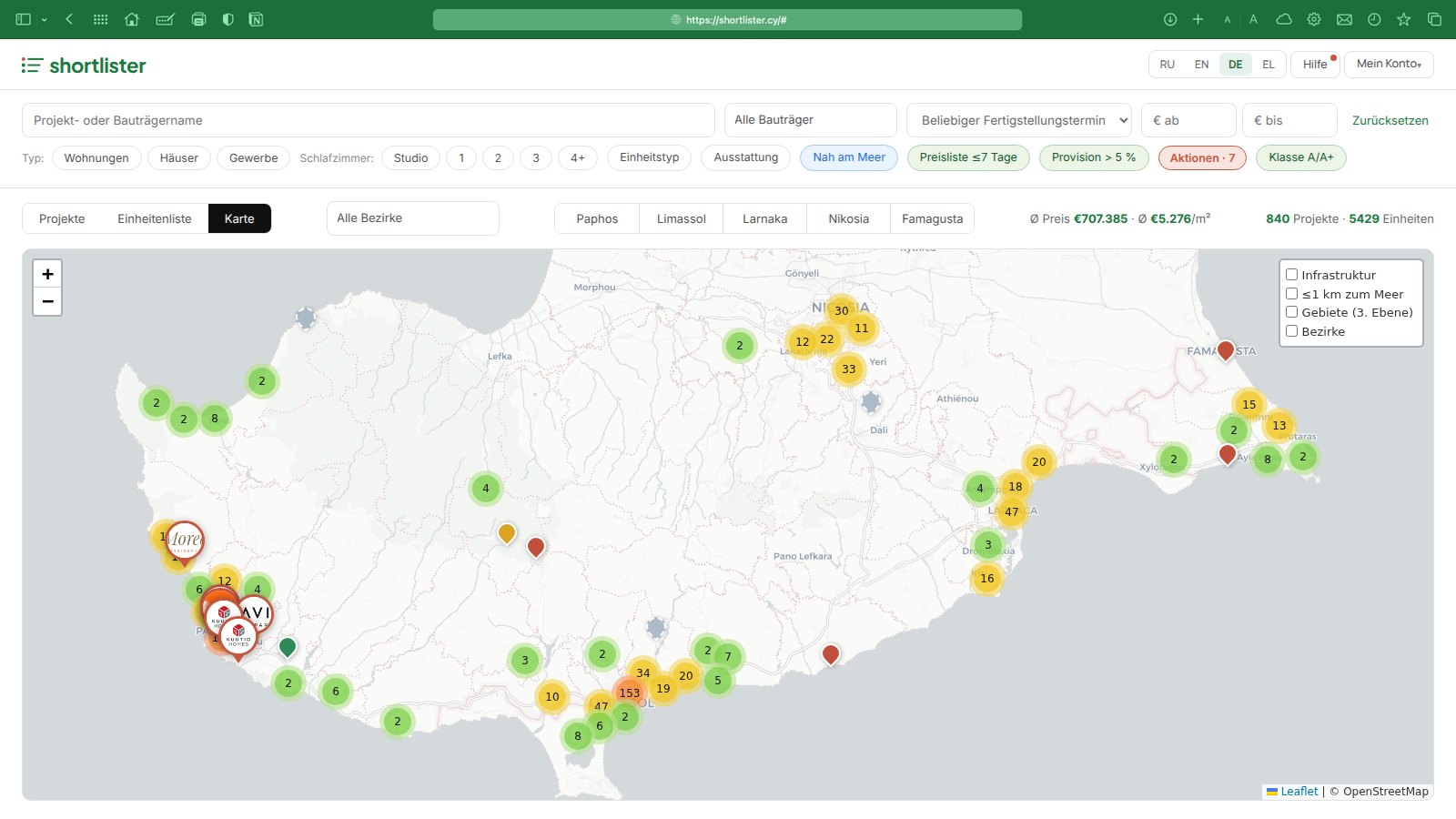1456x819 pixels.
Task: Select the Karte tab
Action: (x=239, y=218)
